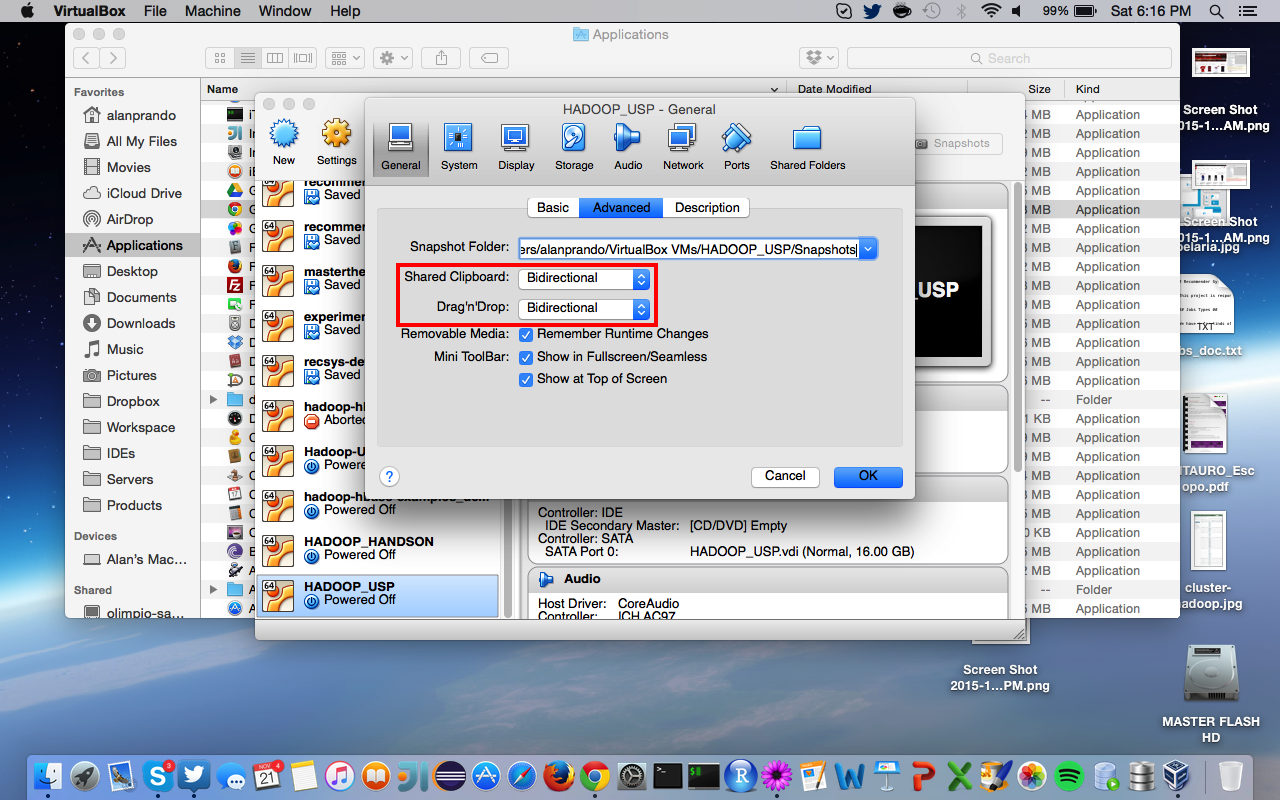
Task: Open VirtualBox icon in the Dock
Action: pos(1178,776)
